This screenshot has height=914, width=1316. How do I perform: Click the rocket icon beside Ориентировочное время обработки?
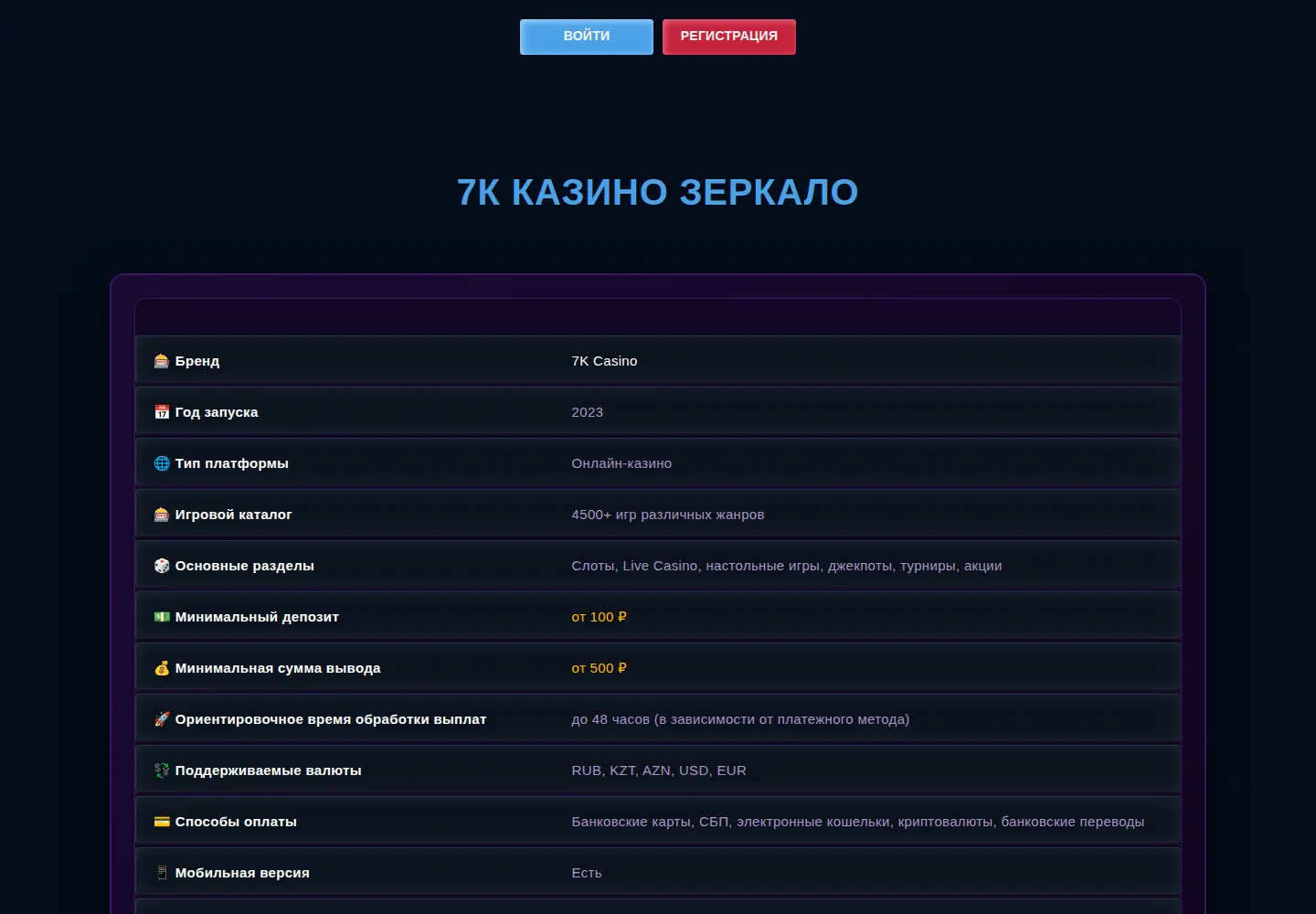(162, 719)
